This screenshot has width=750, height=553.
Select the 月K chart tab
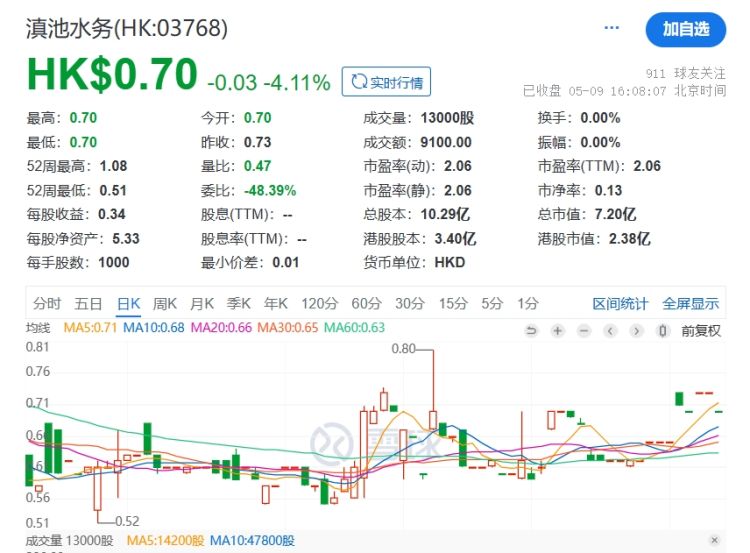(202, 303)
